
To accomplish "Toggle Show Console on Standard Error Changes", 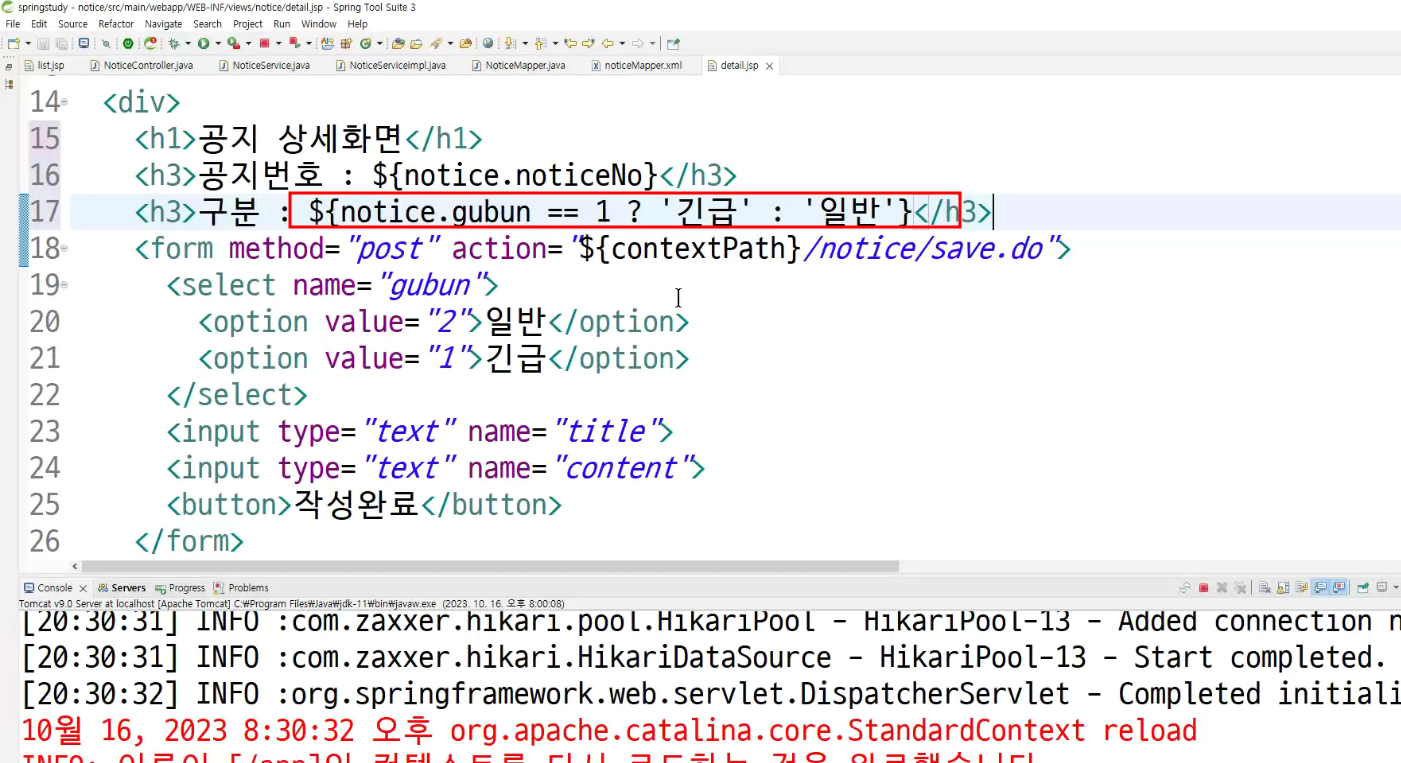I will tap(1340, 588).
